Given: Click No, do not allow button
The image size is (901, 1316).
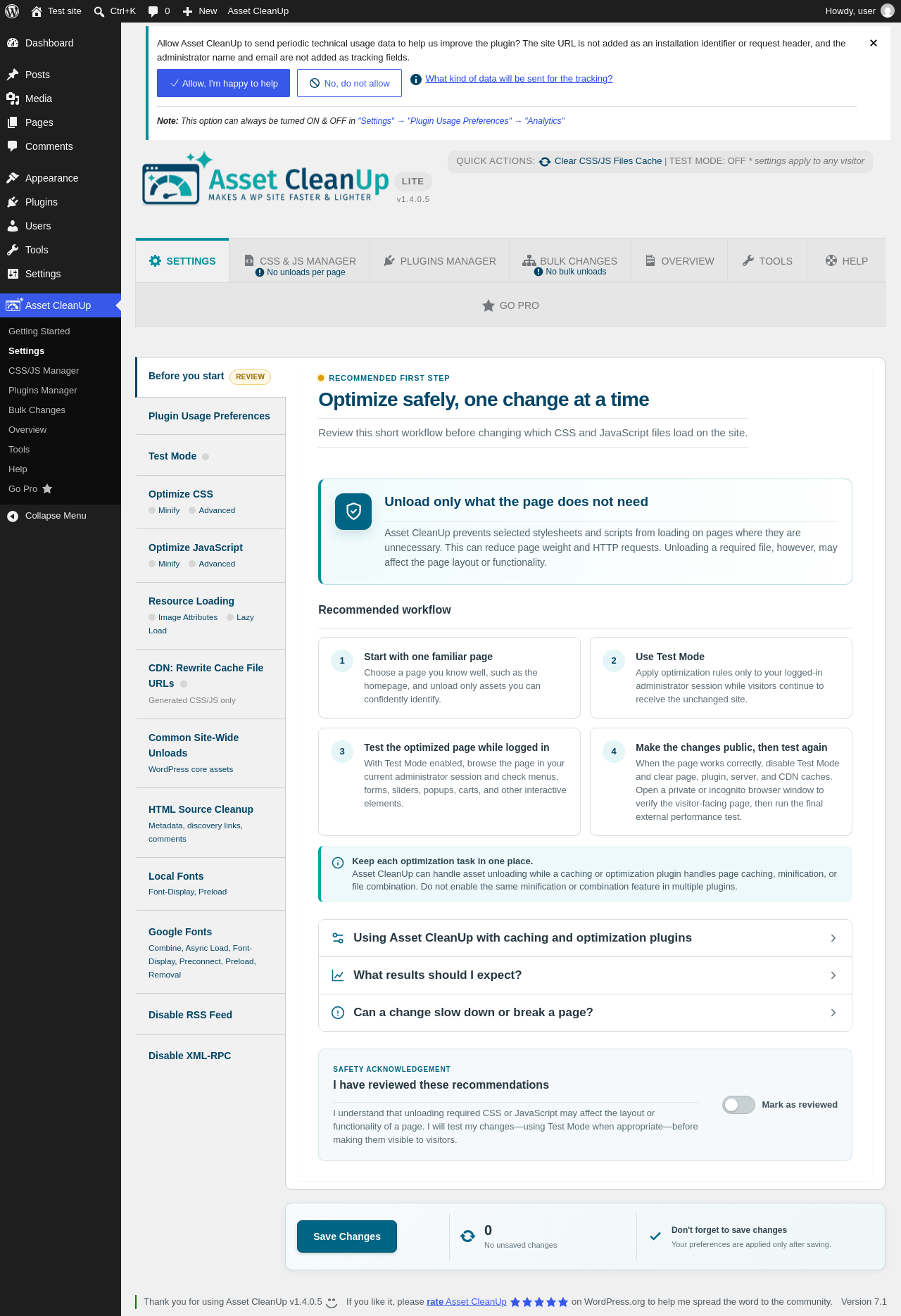Looking at the screenshot, I should click(x=349, y=83).
